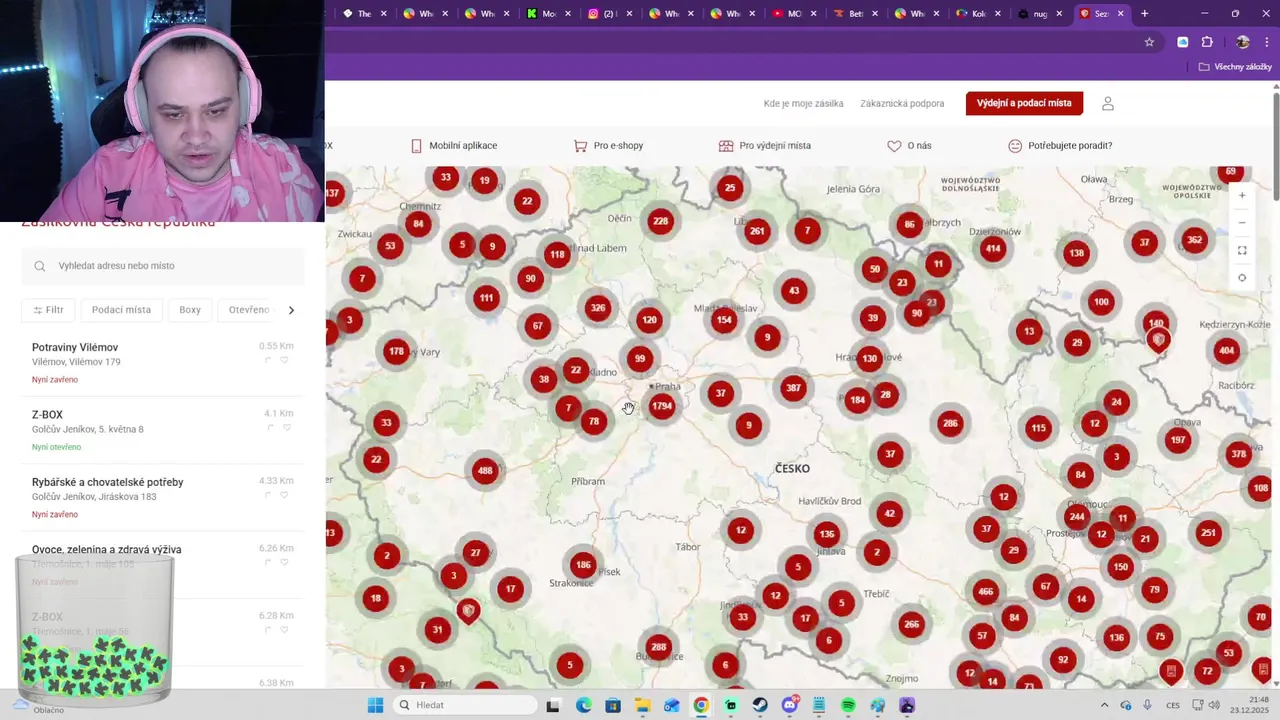1280x720 pixels.
Task: Toggle map fullscreen view icon
Action: [1242, 250]
